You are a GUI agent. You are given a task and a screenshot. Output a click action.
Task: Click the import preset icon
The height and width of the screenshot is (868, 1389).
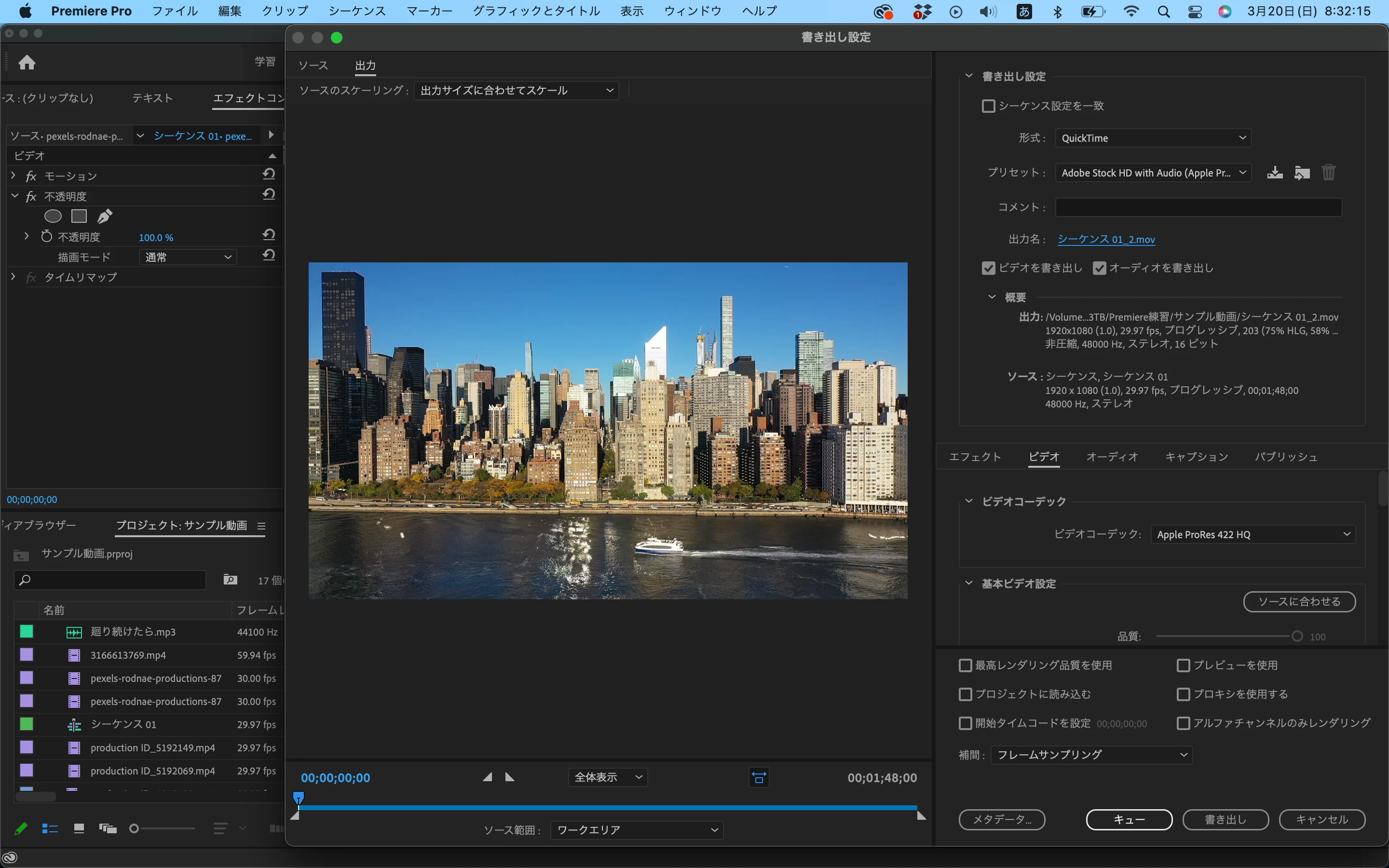pyautogui.click(x=1302, y=172)
